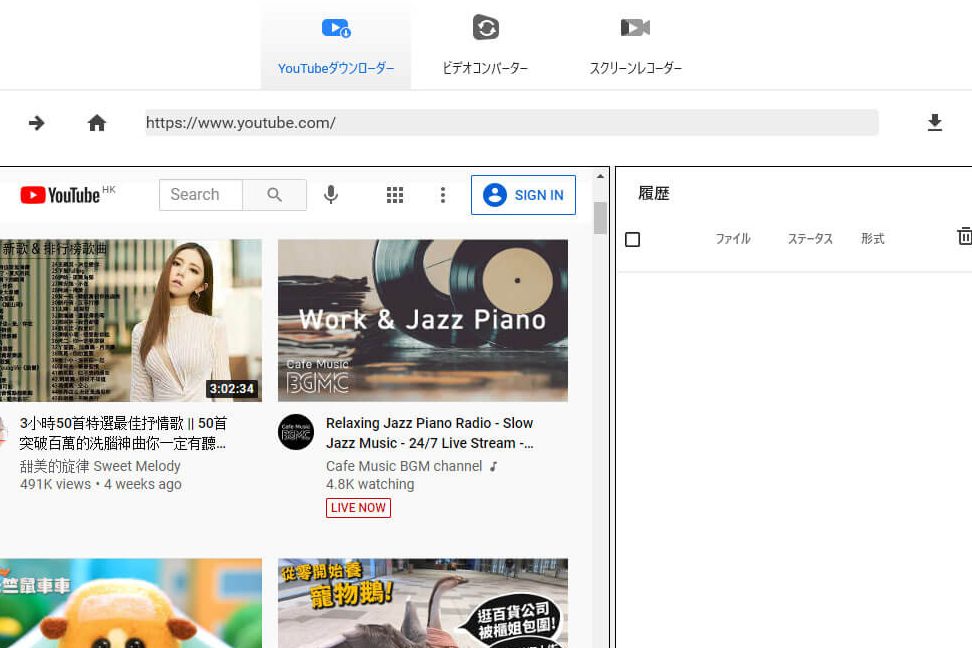Click the trash delete icon in history

[965, 236]
